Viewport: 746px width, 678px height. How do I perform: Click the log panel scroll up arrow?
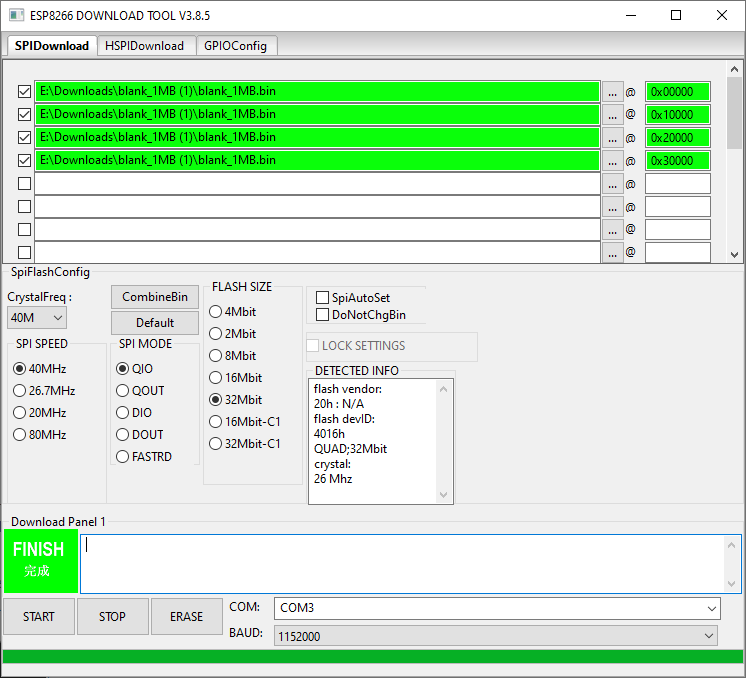[x=732, y=545]
